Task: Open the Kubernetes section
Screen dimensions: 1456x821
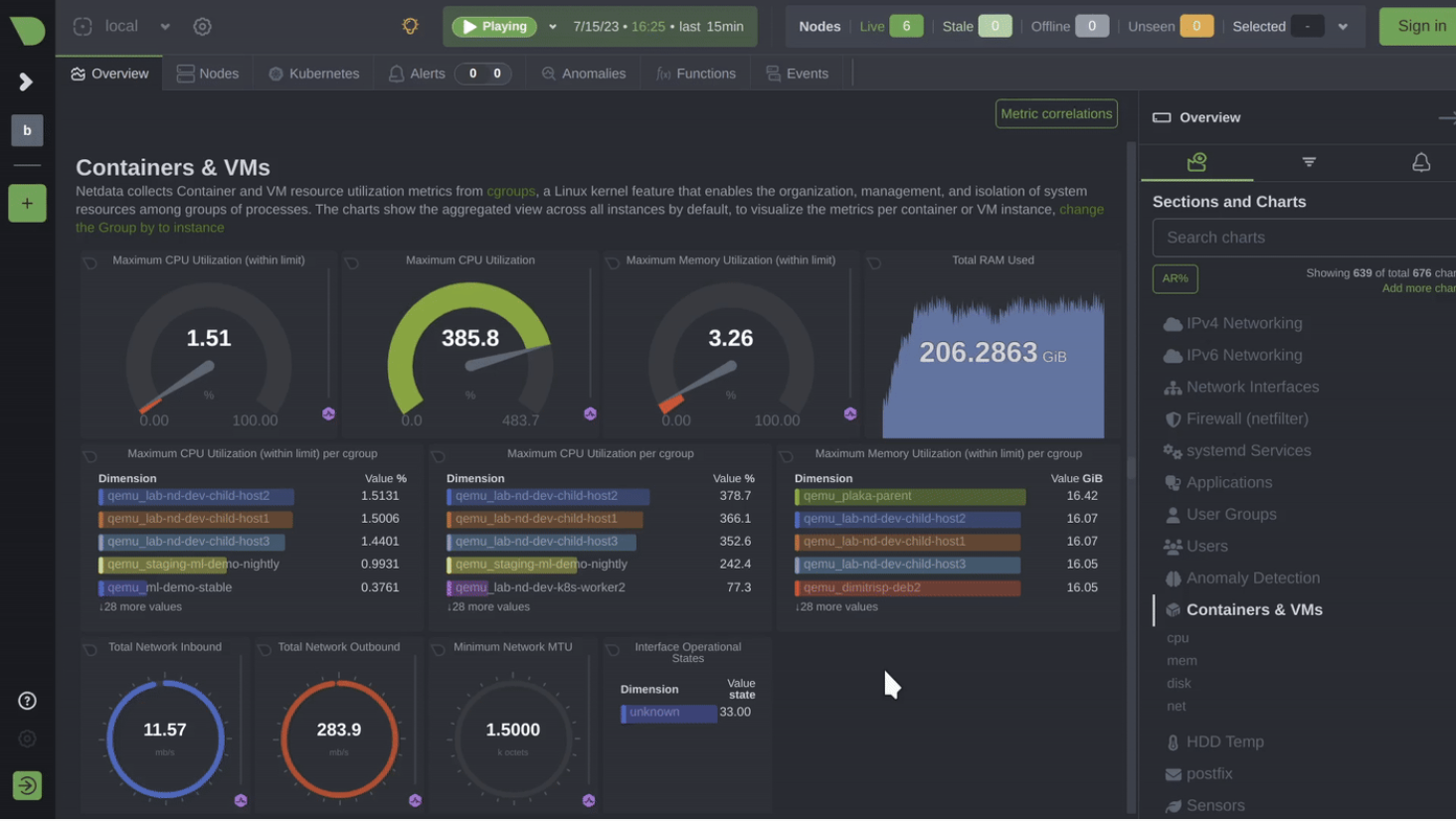Action: tap(312, 73)
